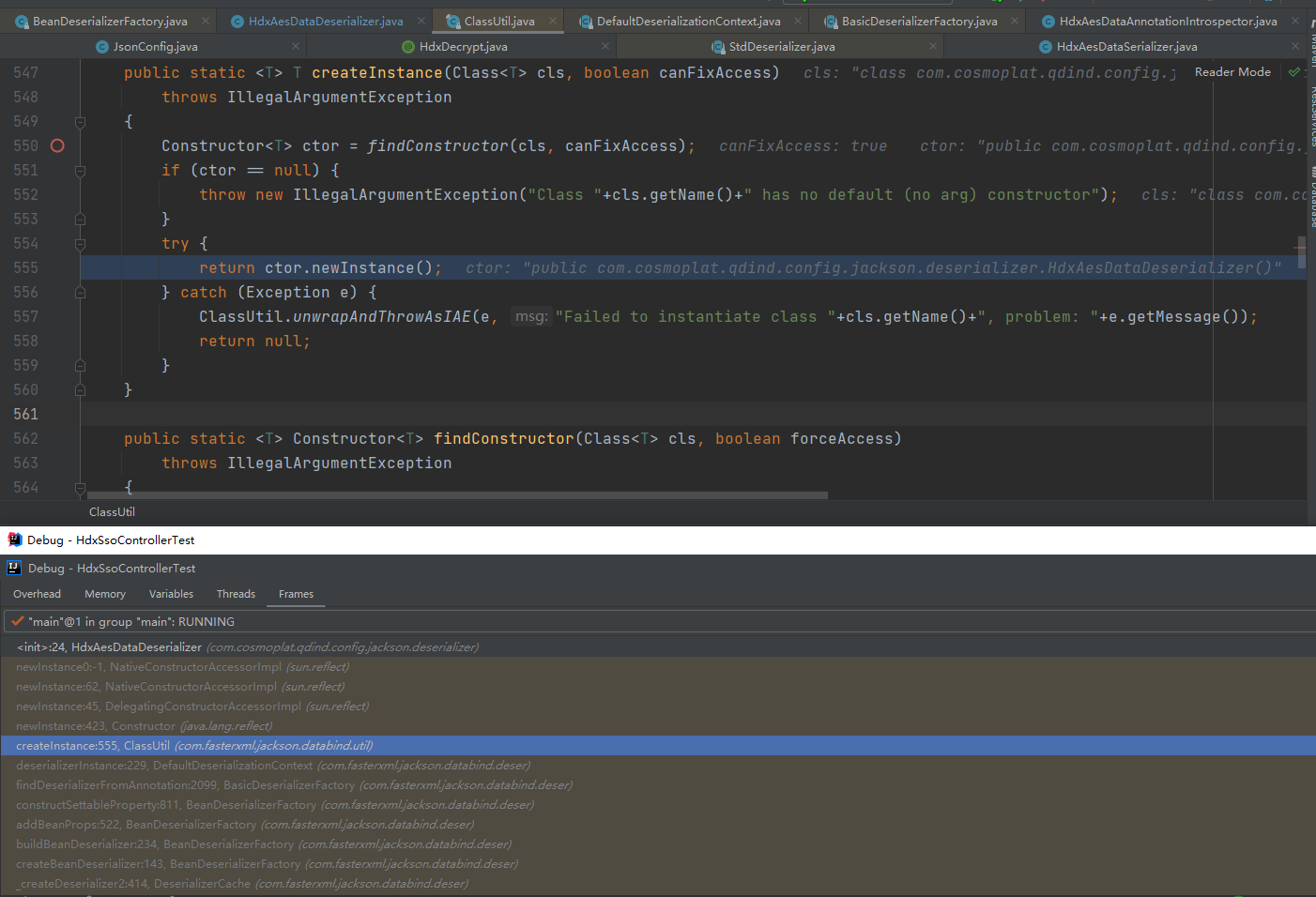This screenshot has height=897, width=1316.
Task: Select the findDeserializerFromAnnotation:2099 frame
Action: coord(658,784)
